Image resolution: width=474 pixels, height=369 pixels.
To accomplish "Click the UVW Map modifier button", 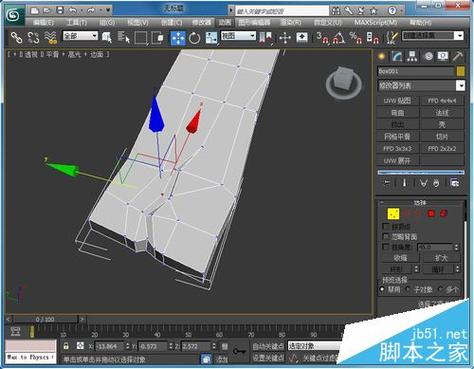I will [397, 101].
